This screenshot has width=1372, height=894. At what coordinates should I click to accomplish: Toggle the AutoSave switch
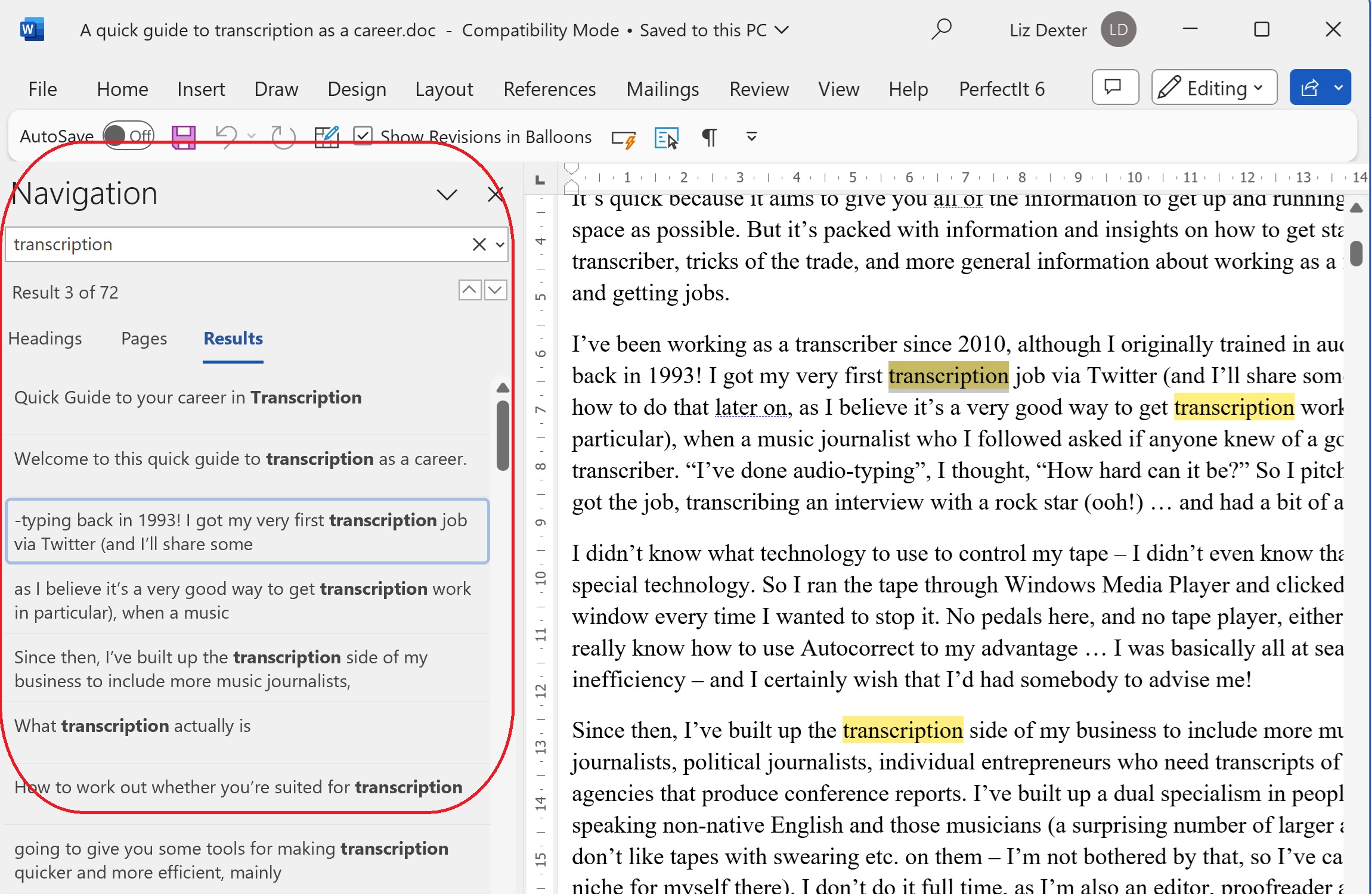pos(129,136)
